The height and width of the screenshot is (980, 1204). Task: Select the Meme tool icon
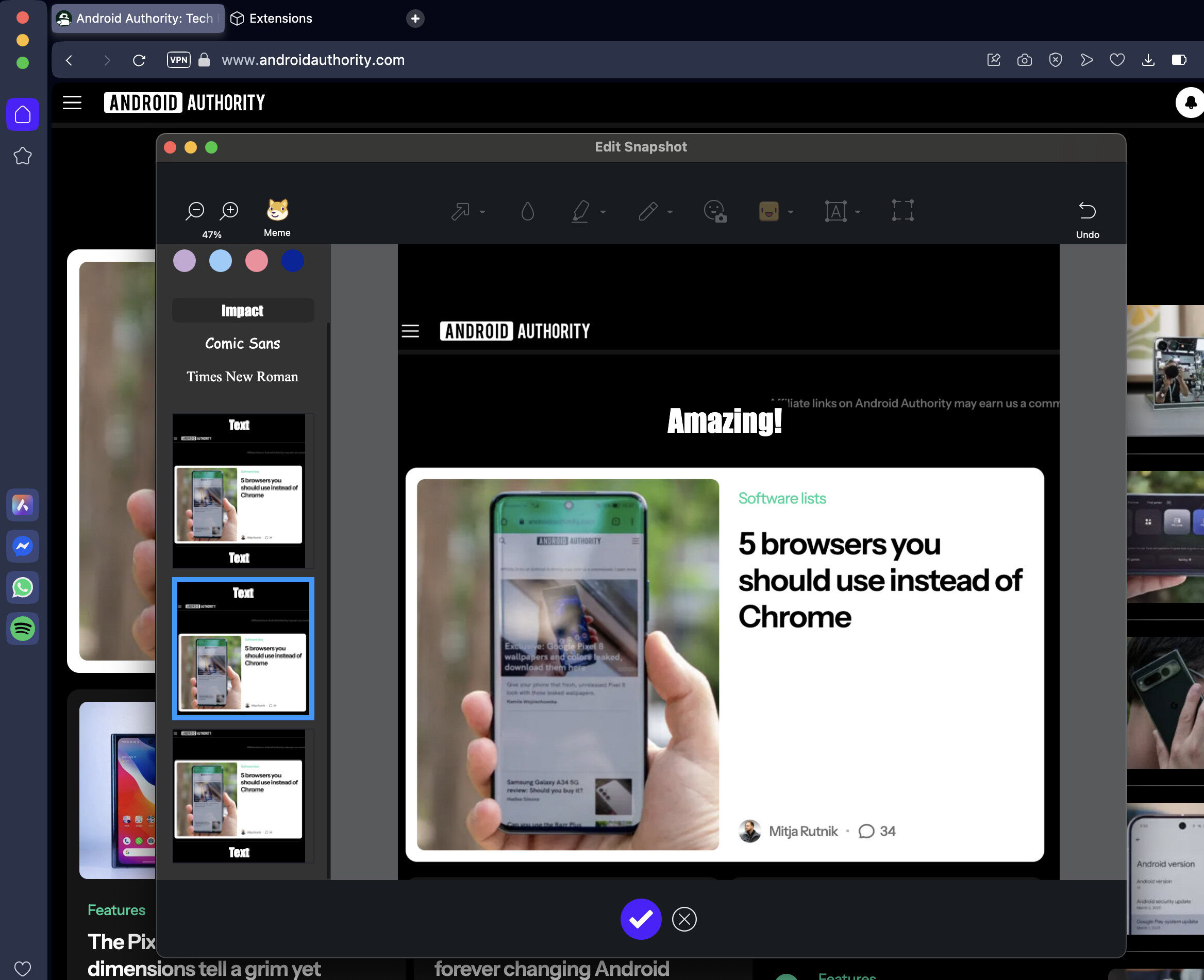277,211
